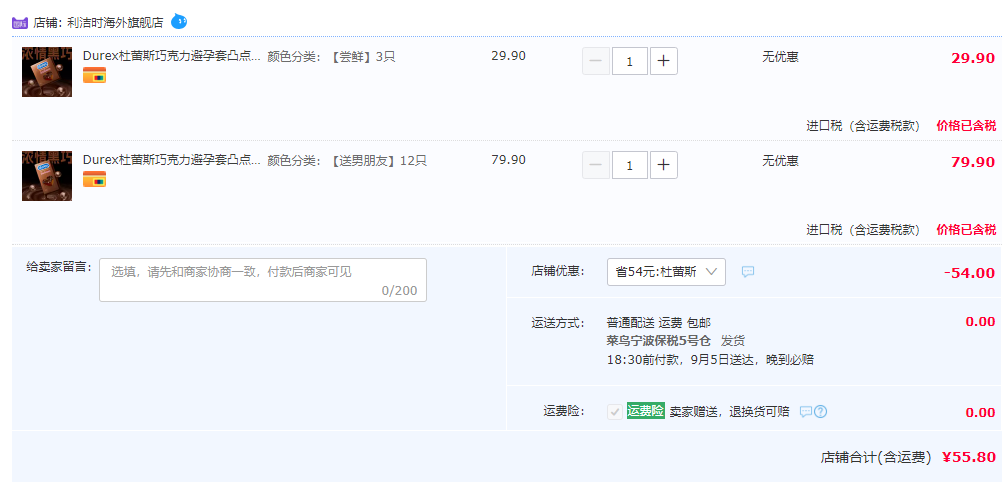
Task: Open comment icon beside 店铺优惠 dropdown
Action: click(x=748, y=272)
